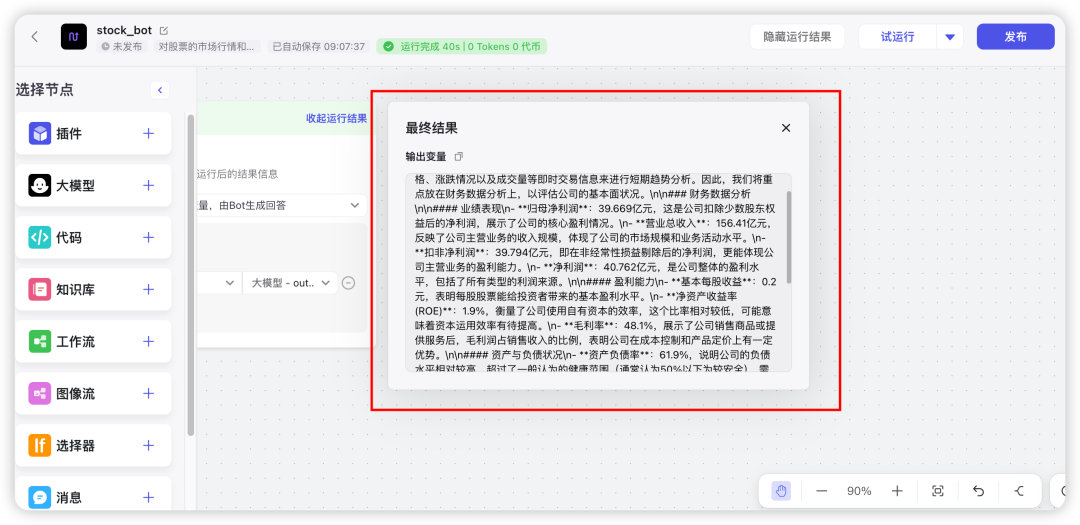This screenshot has height=525, width=1080.
Task: Select the 代码 node row
Action: (x=93, y=238)
